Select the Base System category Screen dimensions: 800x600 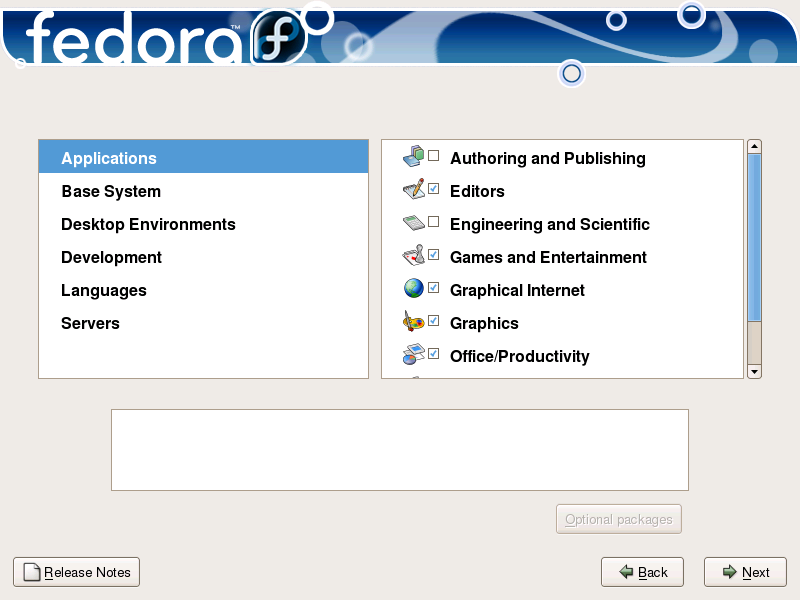(x=204, y=191)
